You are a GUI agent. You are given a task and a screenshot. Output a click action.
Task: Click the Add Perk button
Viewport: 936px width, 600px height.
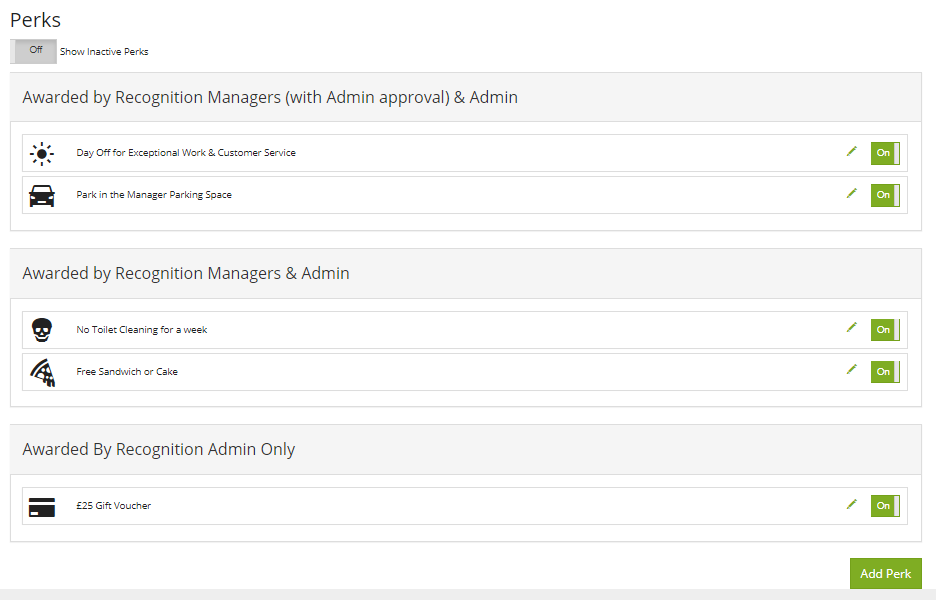pos(886,573)
